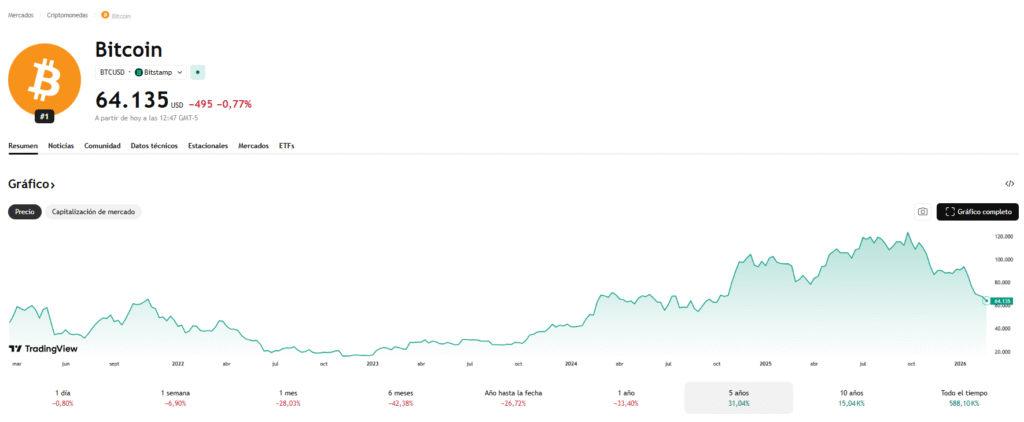
Task: Click the TradingView logo on chart
Action: pyautogui.click(x=43, y=349)
